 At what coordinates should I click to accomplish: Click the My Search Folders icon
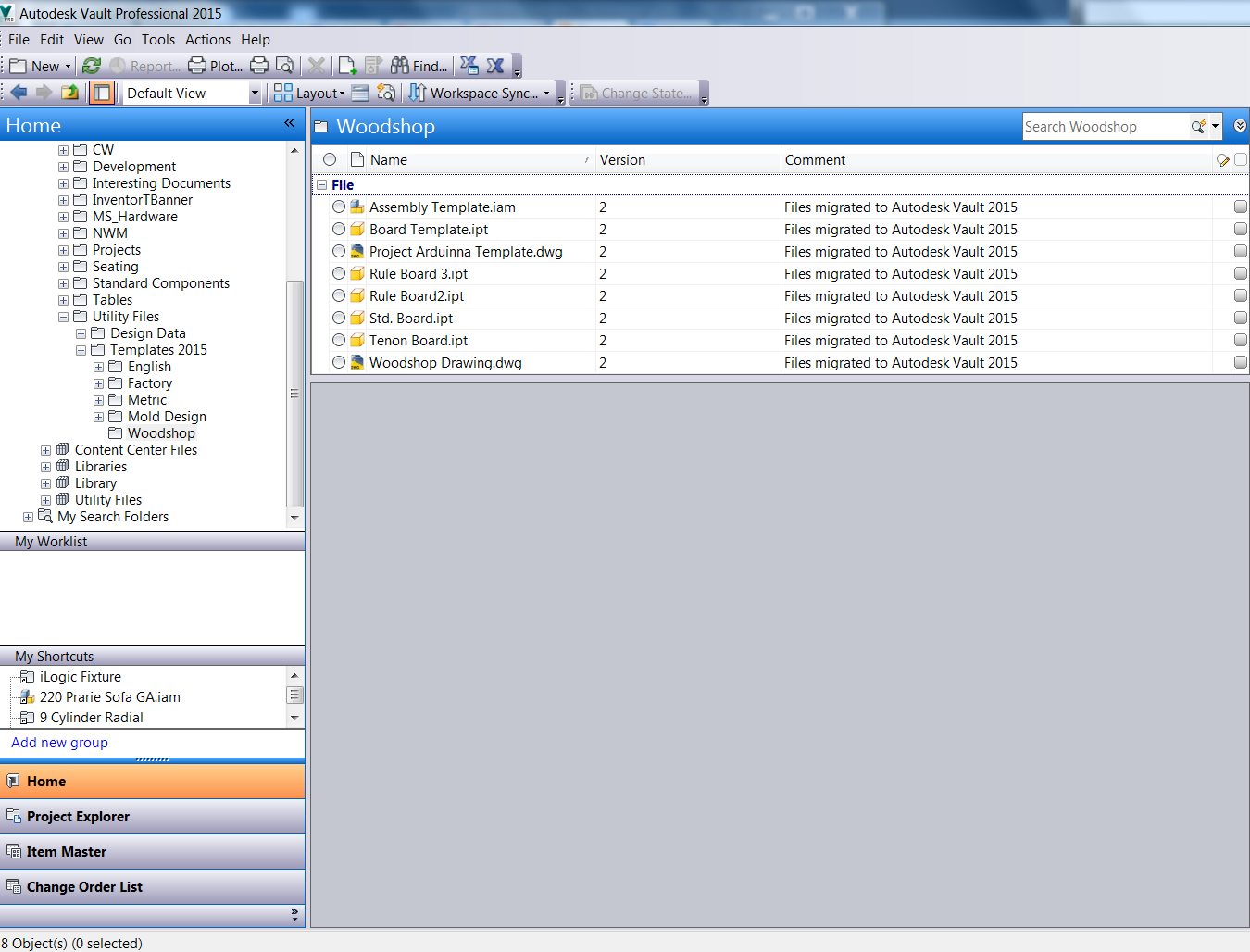coord(45,516)
